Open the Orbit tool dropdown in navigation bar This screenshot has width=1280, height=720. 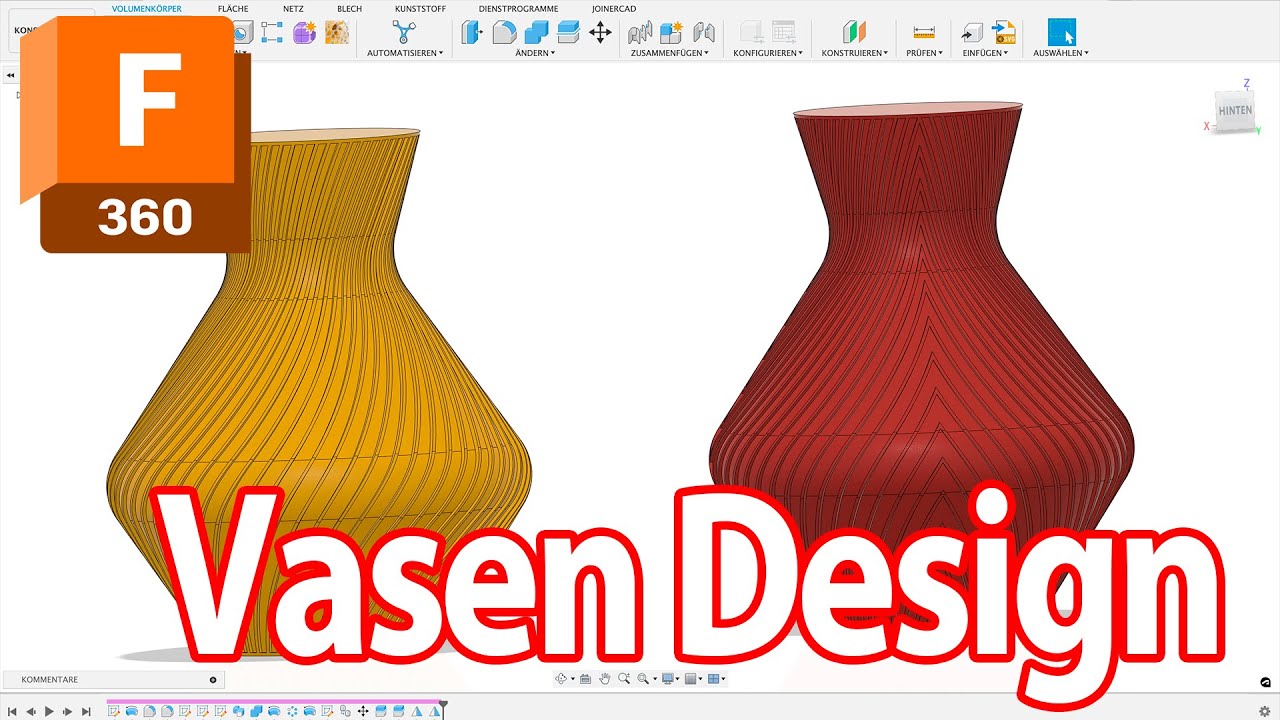tap(573, 679)
